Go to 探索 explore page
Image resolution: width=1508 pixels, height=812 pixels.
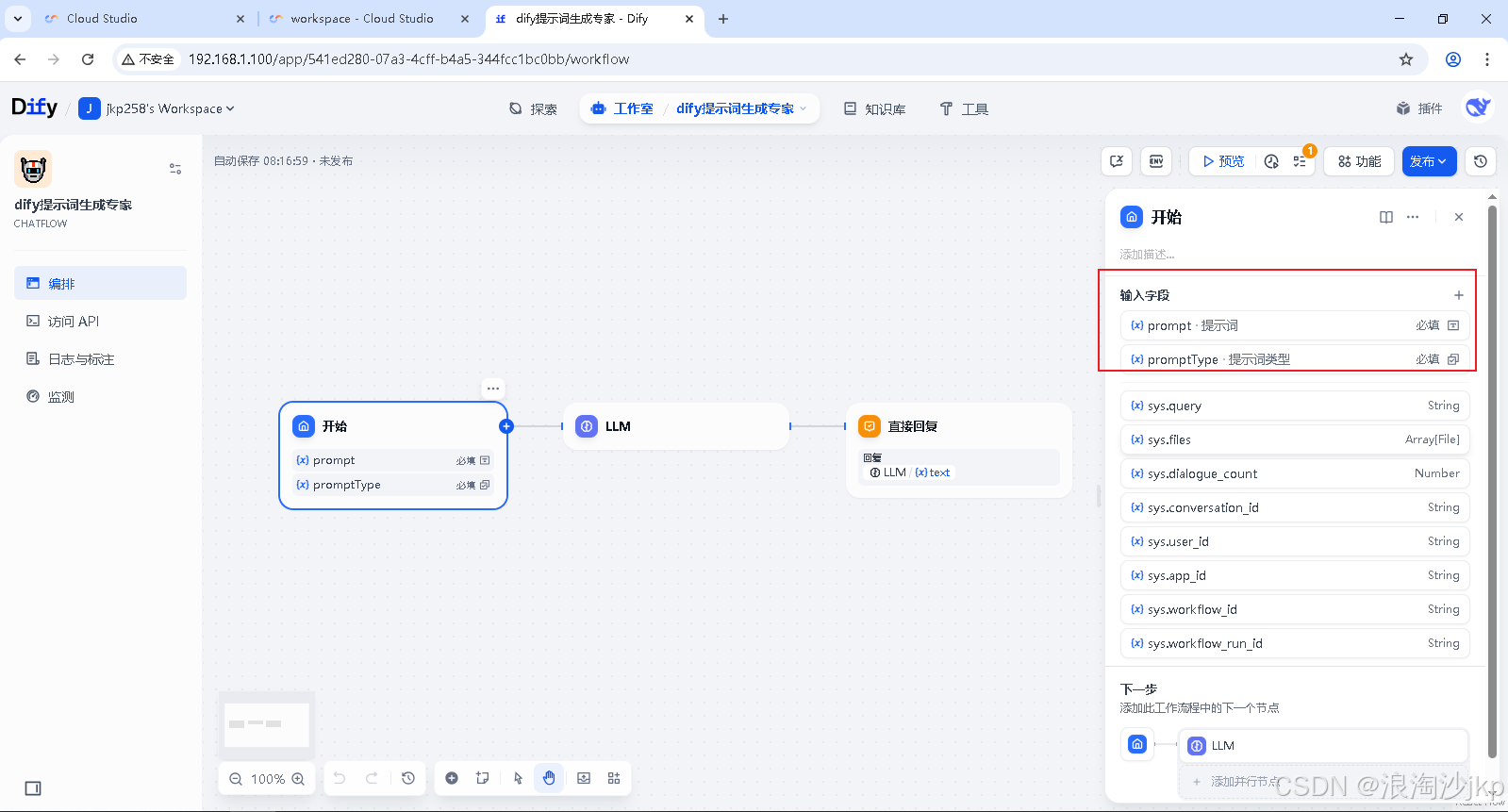pyautogui.click(x=533, y=108)
